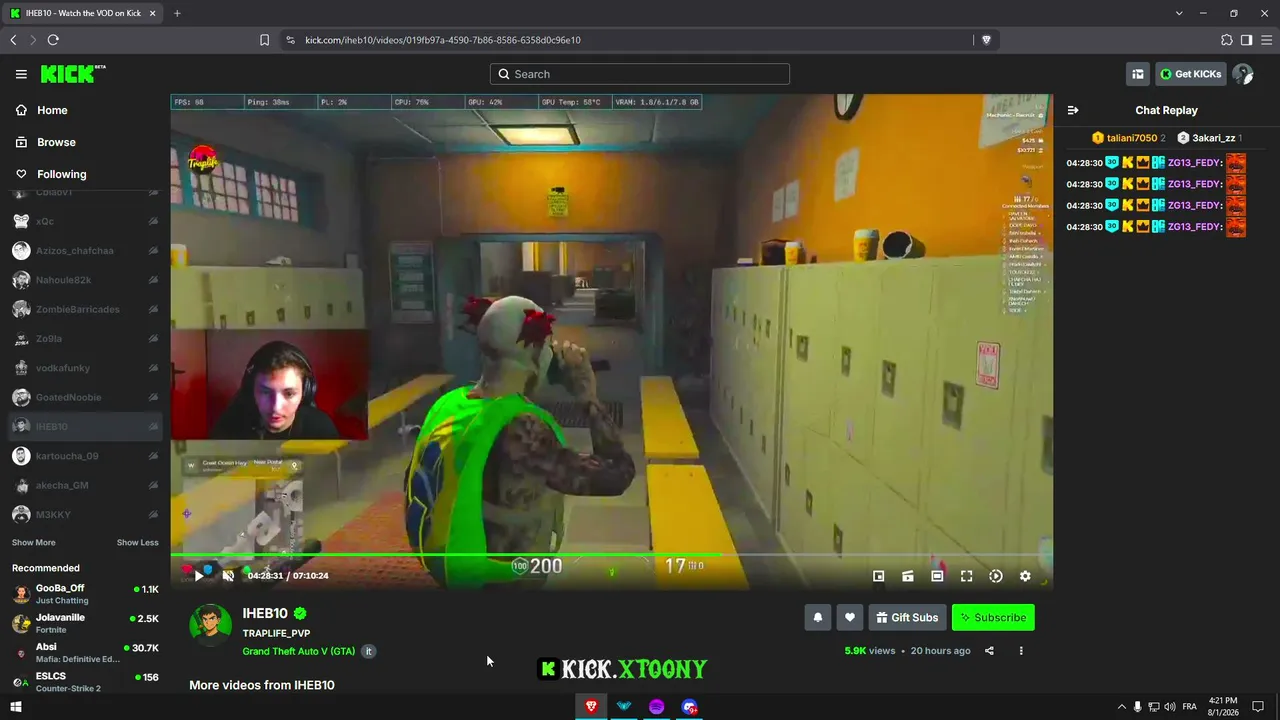1280x720 pixels.
Task: Open Home in the Kick sidebar
Action: click(x=52, y=110)
